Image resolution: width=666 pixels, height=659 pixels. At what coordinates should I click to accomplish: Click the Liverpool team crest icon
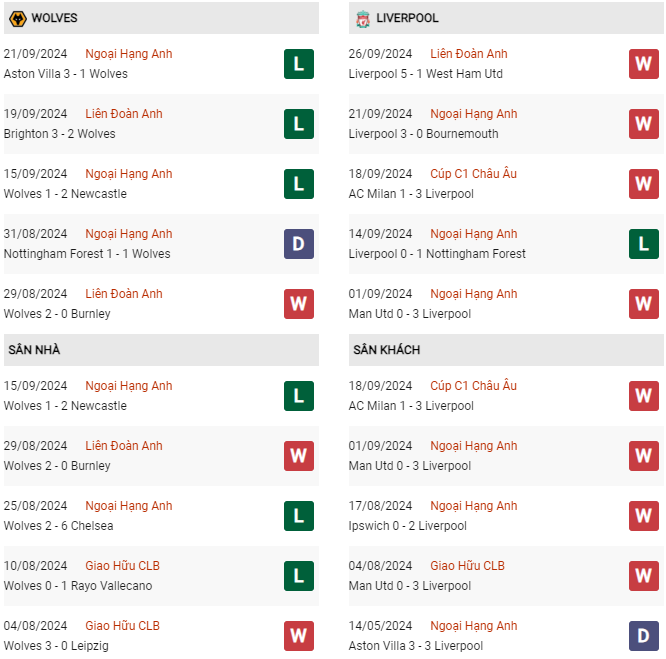361,18
